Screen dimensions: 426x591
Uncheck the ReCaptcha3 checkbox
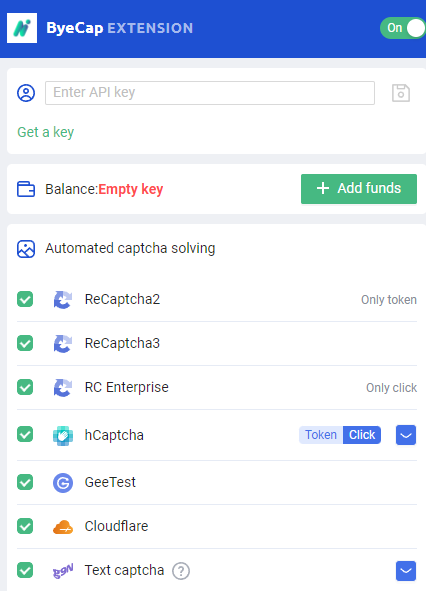coord(25,343)
